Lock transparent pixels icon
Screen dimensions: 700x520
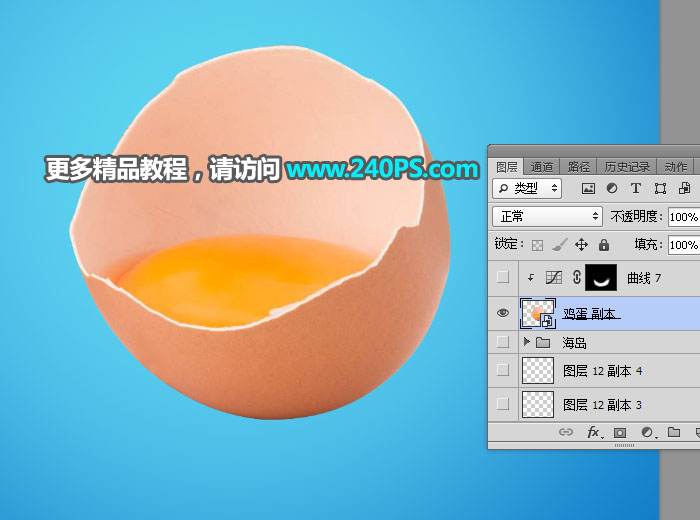[538, 245]
